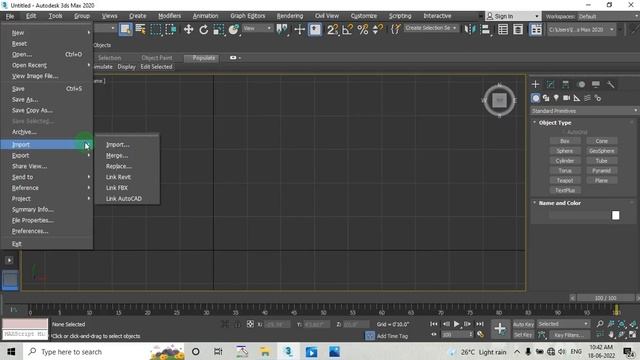Choose Link FBX in Import submenu

pyautogui.click(x=117, y=188)
